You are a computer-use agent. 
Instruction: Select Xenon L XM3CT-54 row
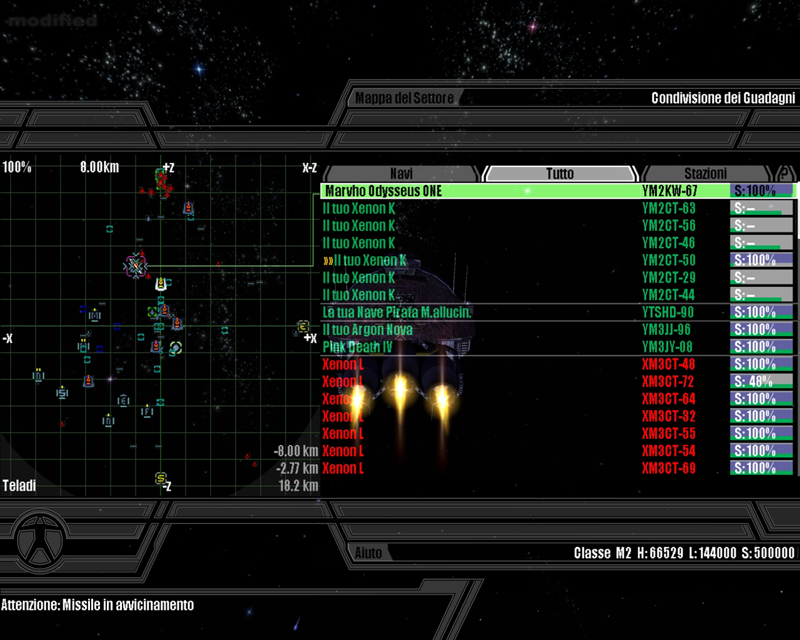[x=558, y=451]
